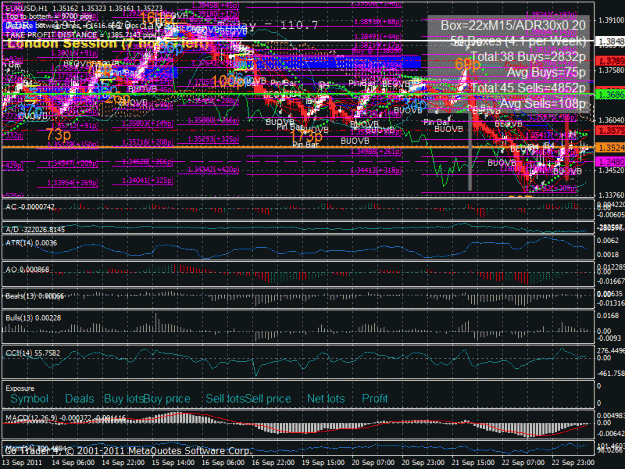The image size is (625, 469).
Task: Click the Avg Buys=75p statistic
Action: point(546,72)
